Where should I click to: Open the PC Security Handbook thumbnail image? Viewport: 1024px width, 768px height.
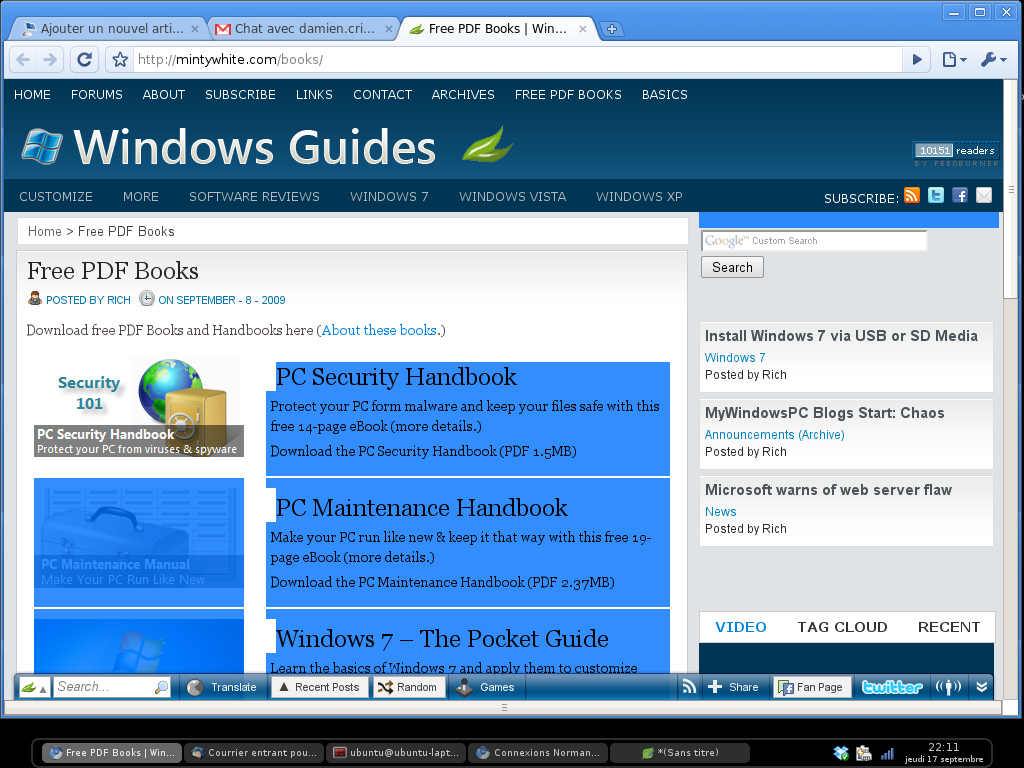(x=138, y=408)
